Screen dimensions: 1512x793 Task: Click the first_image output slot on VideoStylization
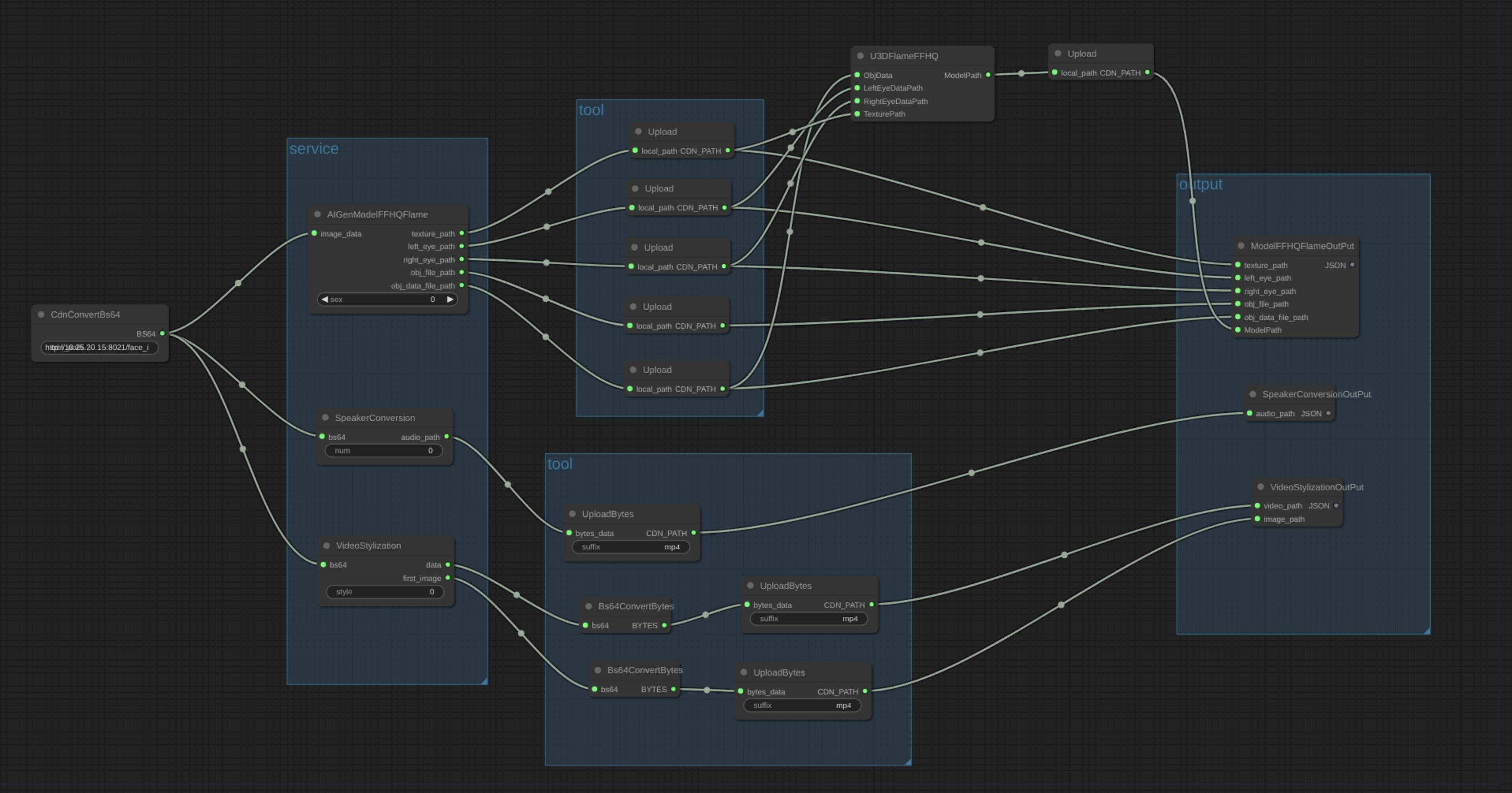pos(448,578)
